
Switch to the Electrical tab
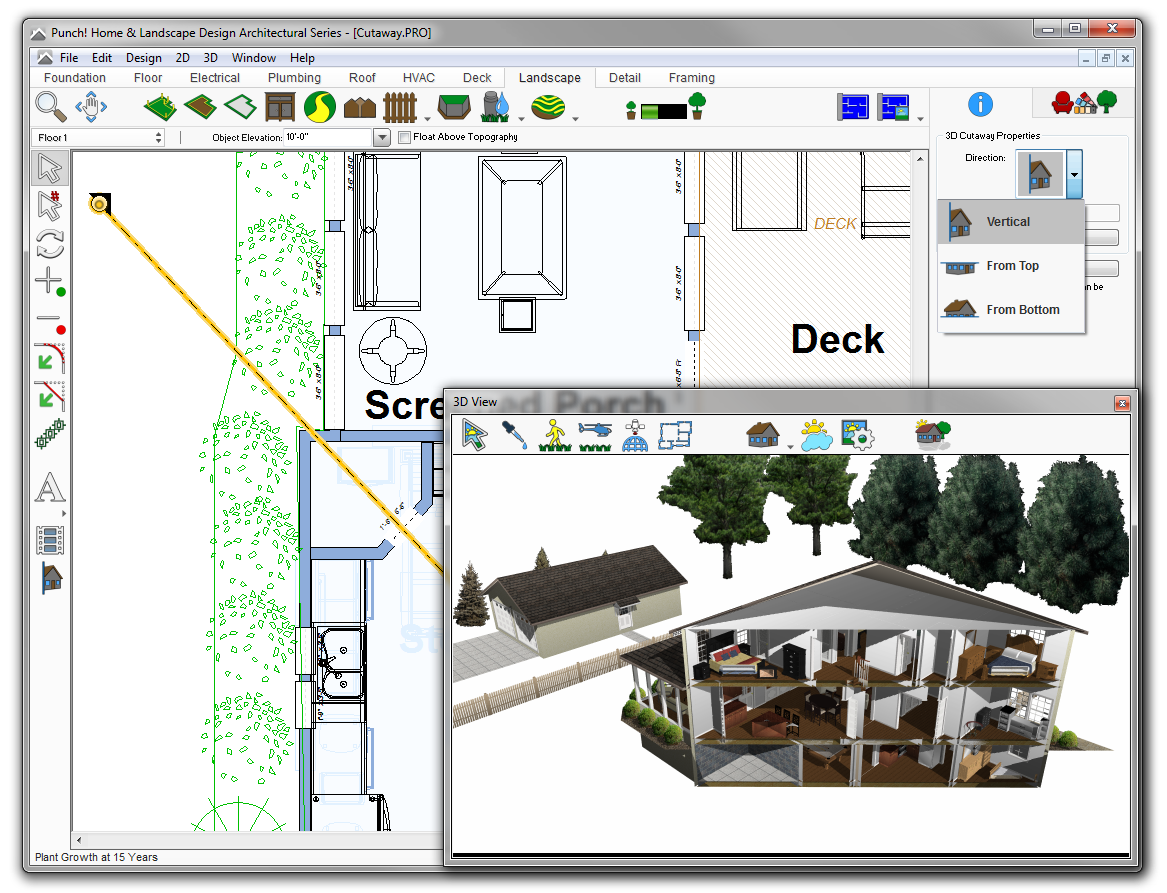214,77
